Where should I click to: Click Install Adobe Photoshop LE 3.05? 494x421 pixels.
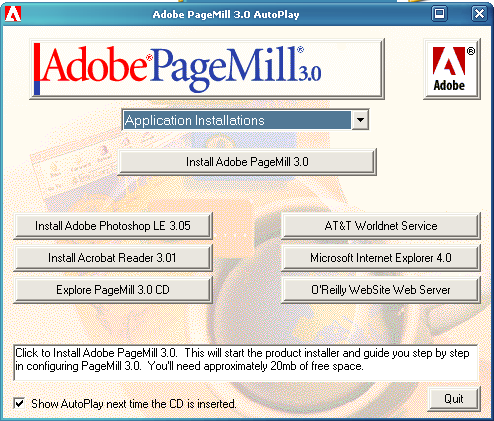pyautogui.click(x=113, y=226)
